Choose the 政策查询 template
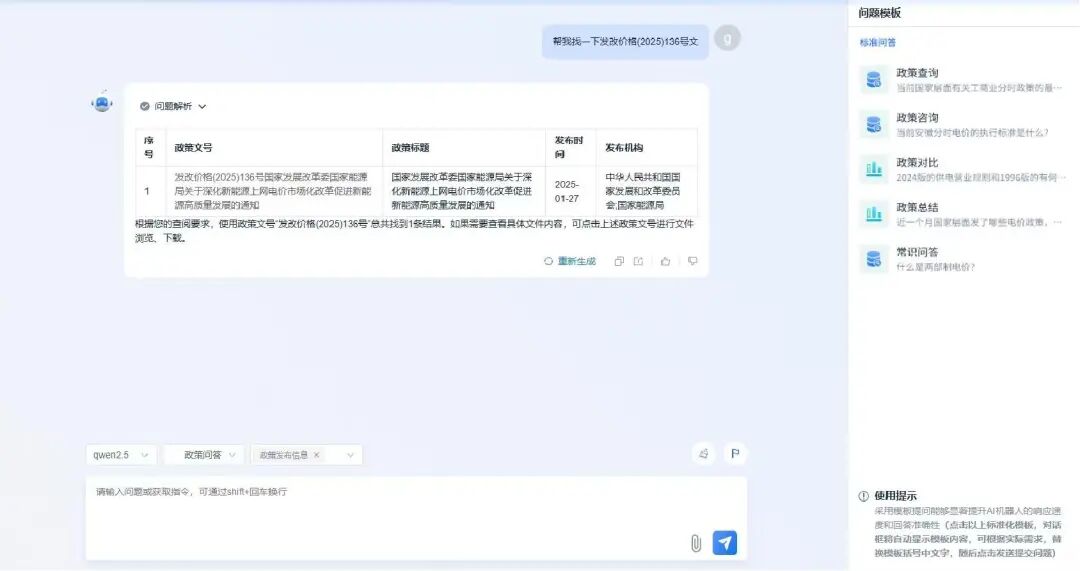Viewport: 1080px width, 571px height. (x=962, y=80)
